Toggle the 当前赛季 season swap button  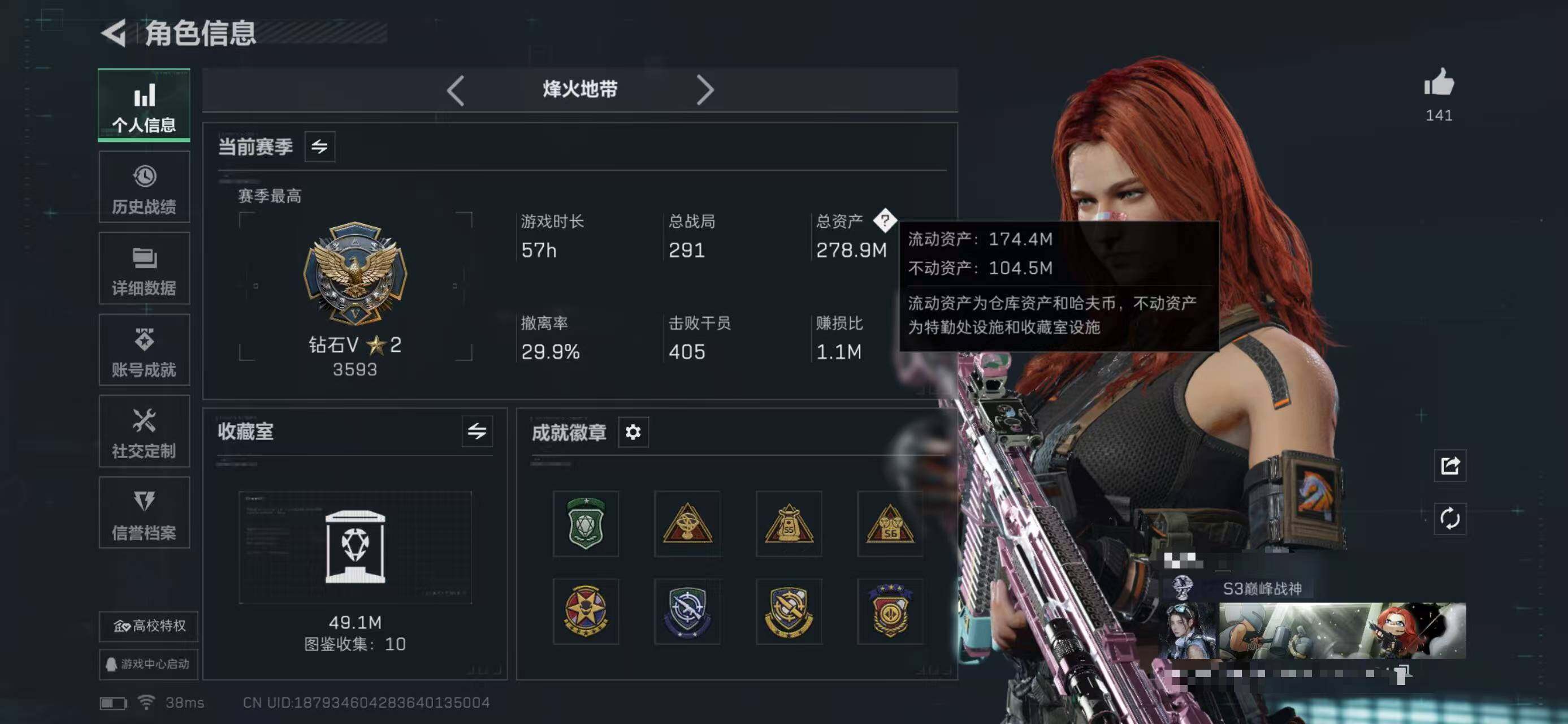tap(319, 146)
